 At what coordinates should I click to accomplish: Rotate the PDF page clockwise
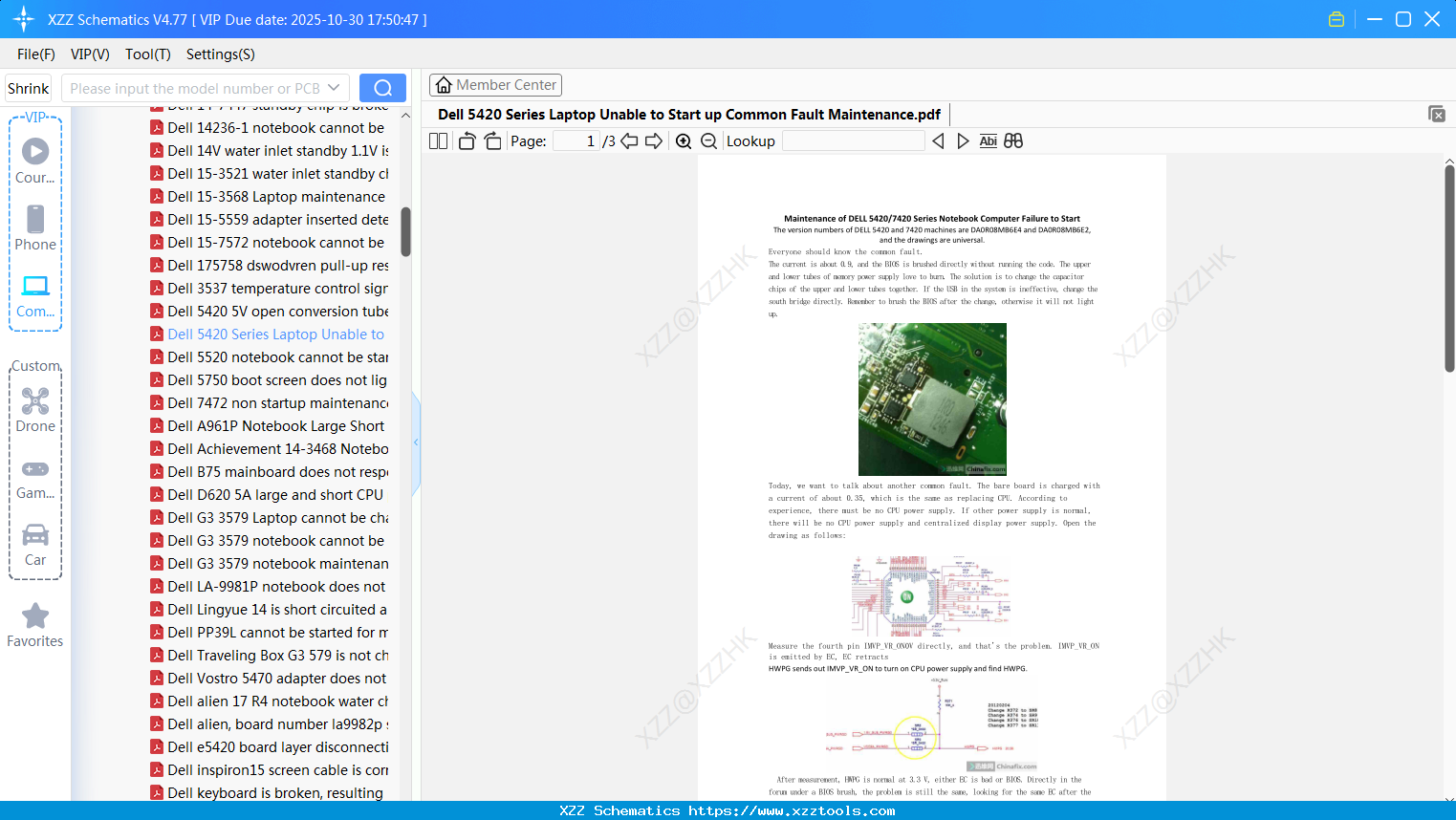point(492,141)
